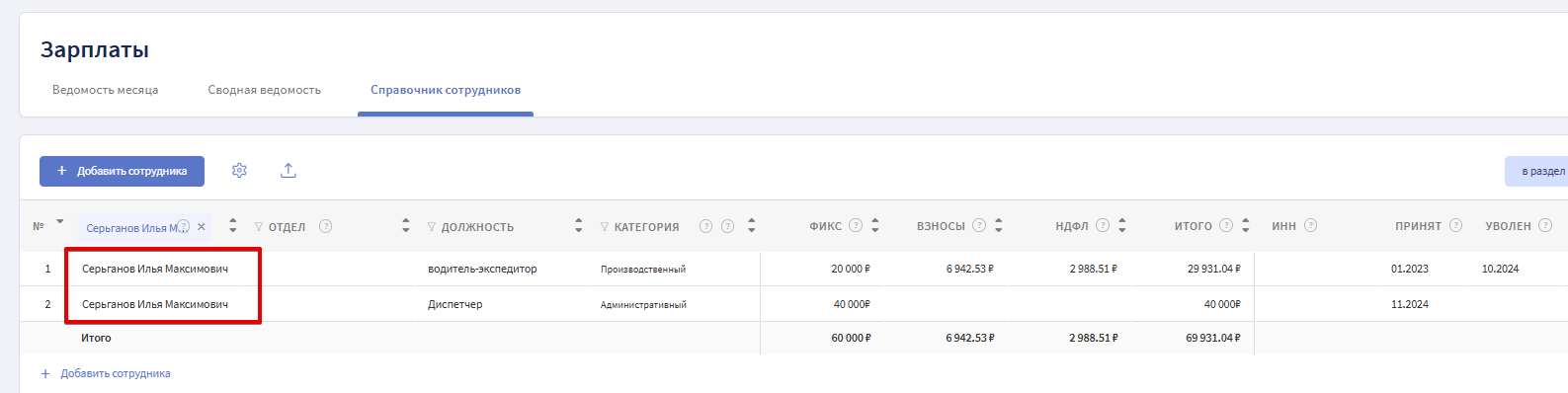Viewport: 1568px width, 393px height.
Task: Toggle sort arrows of КАТЕГОРИЯ column
Action: (752, 226)
